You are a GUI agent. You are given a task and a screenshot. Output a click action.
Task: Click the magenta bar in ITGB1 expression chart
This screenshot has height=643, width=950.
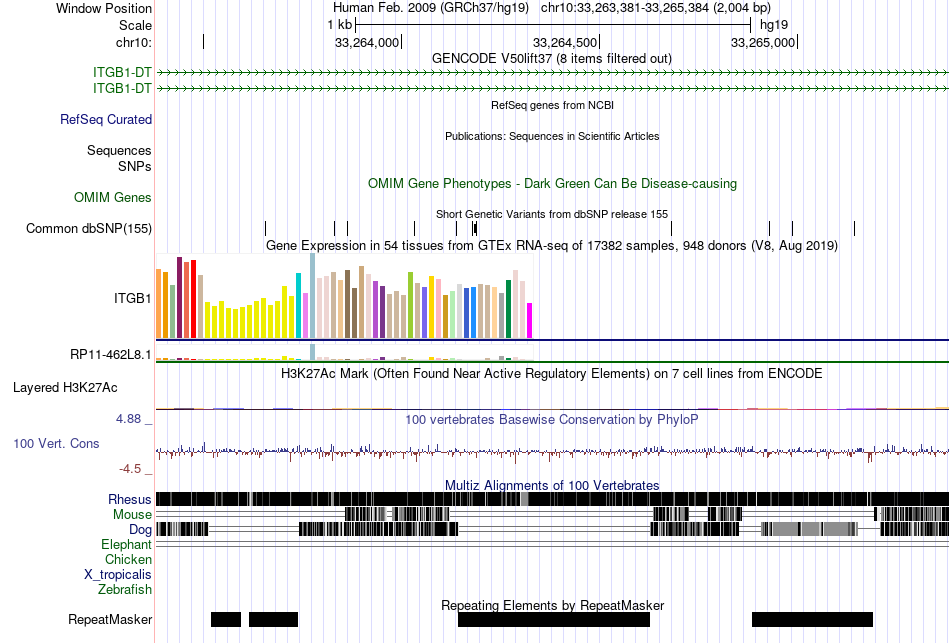pyautogui.click(x=530, y=321)
